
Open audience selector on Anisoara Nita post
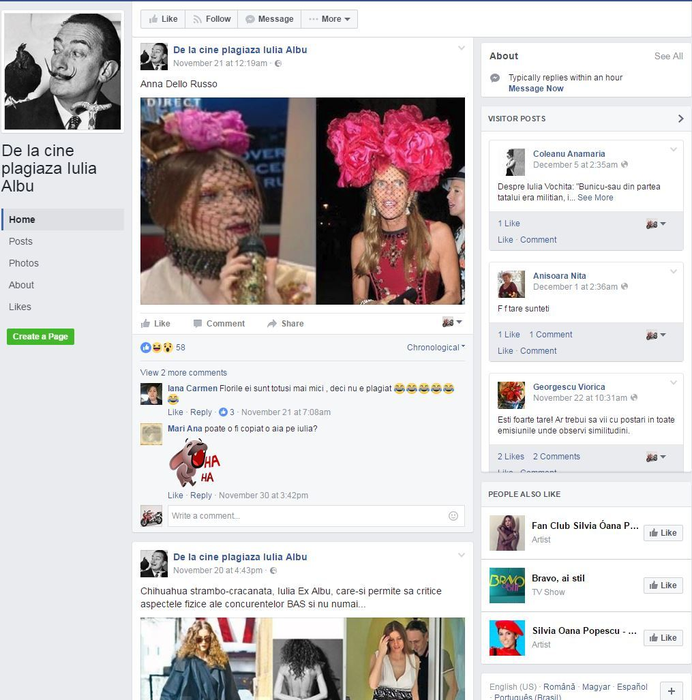pos(655,335)
